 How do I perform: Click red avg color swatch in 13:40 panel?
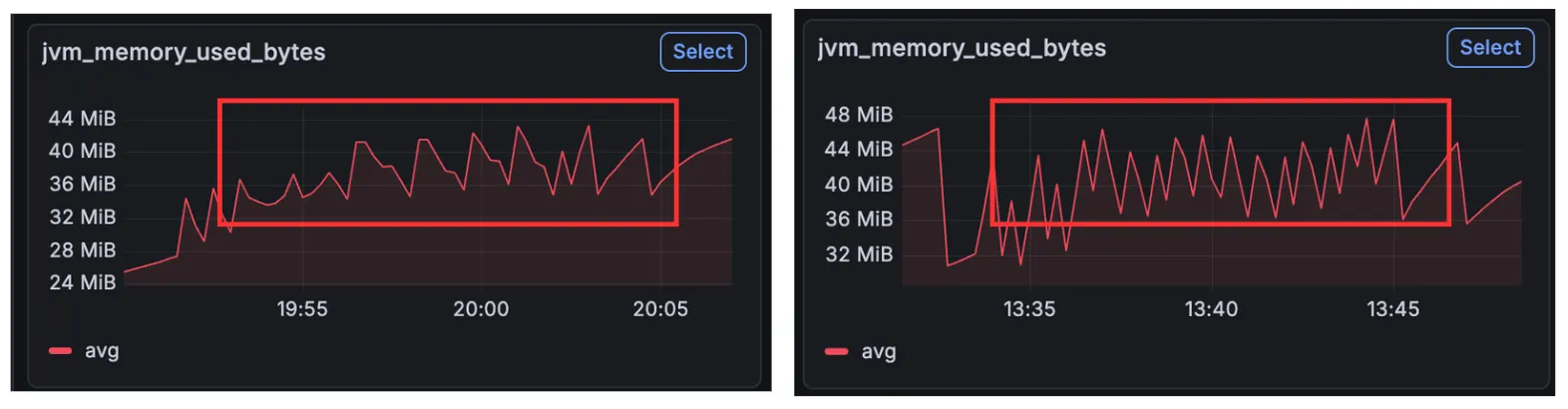click(x=837, y=352)
